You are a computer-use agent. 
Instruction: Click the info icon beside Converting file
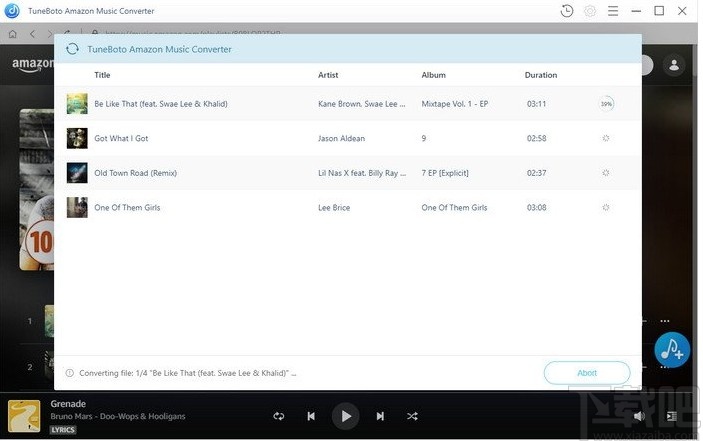click(x=69, y=373)
